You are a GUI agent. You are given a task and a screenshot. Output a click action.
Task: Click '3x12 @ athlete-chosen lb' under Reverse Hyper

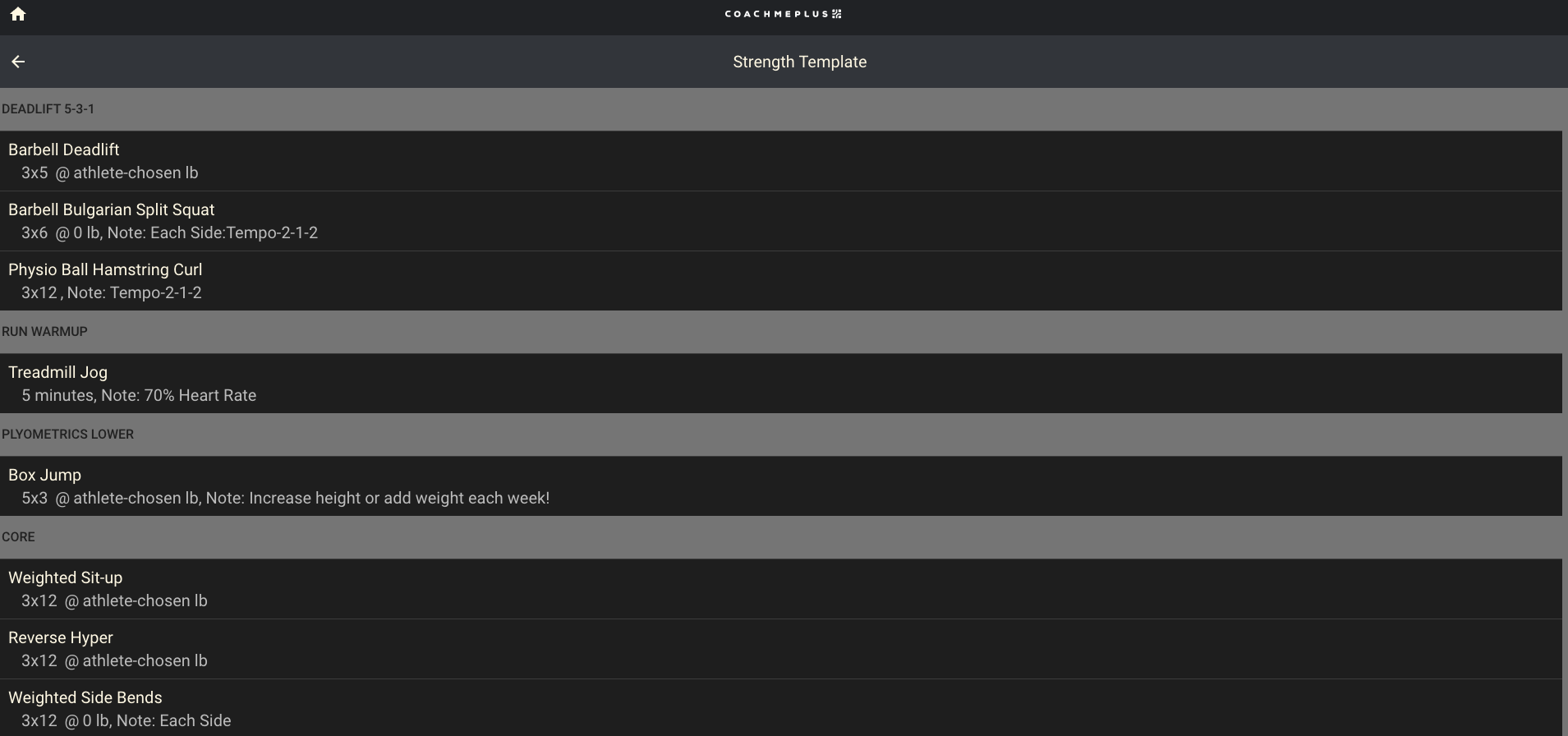(x=114, y=661)
